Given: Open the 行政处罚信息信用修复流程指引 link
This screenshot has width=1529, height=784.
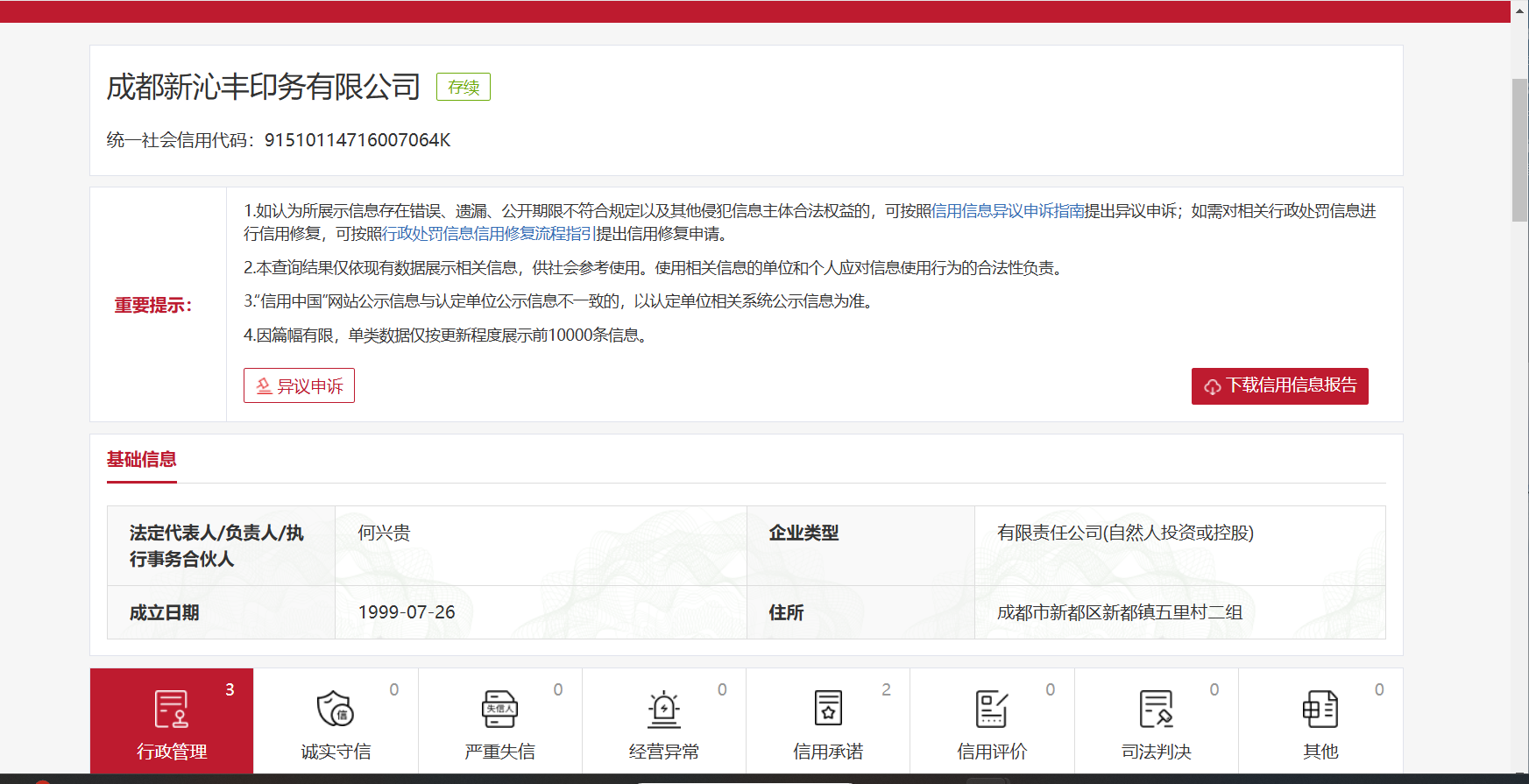Looking at the screenshot, I should (x=489, y=234).
